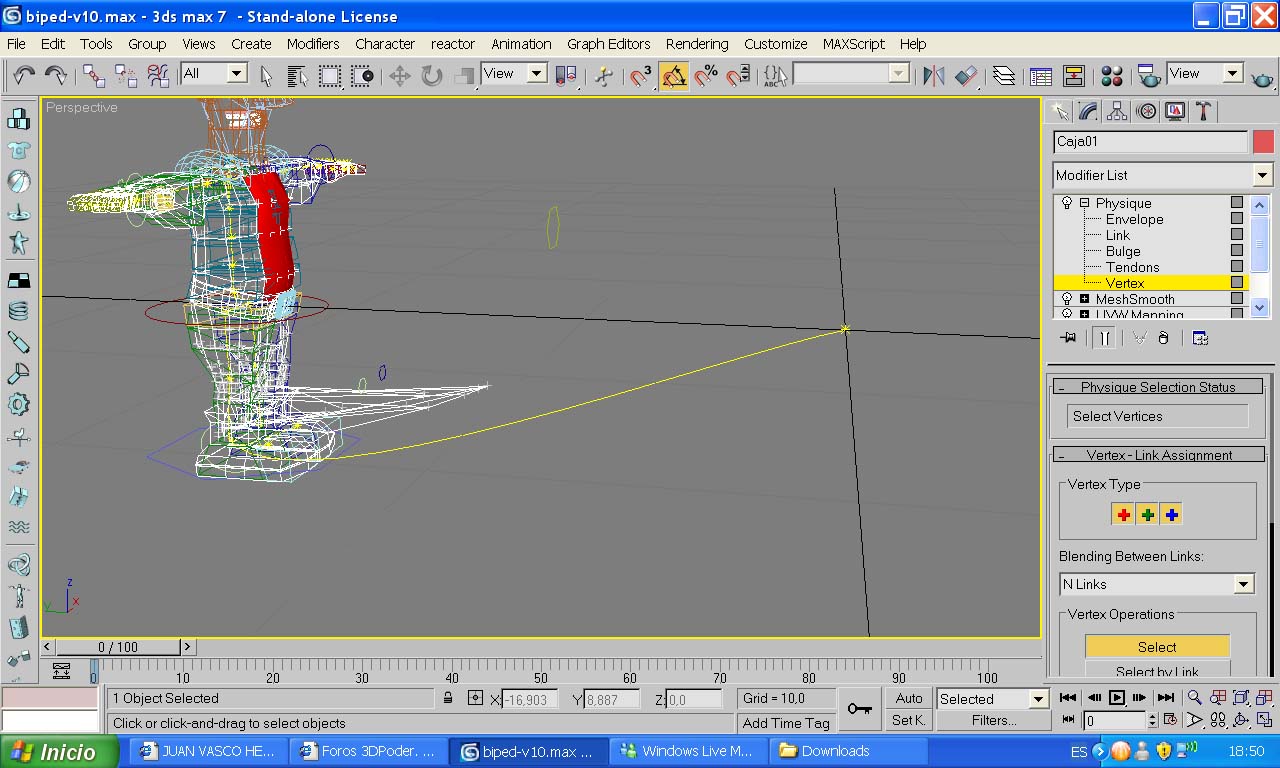Collapse the Vertex - Link Assignment rollout
The width and height of the screenshot is (1280, 768).
1158,455
